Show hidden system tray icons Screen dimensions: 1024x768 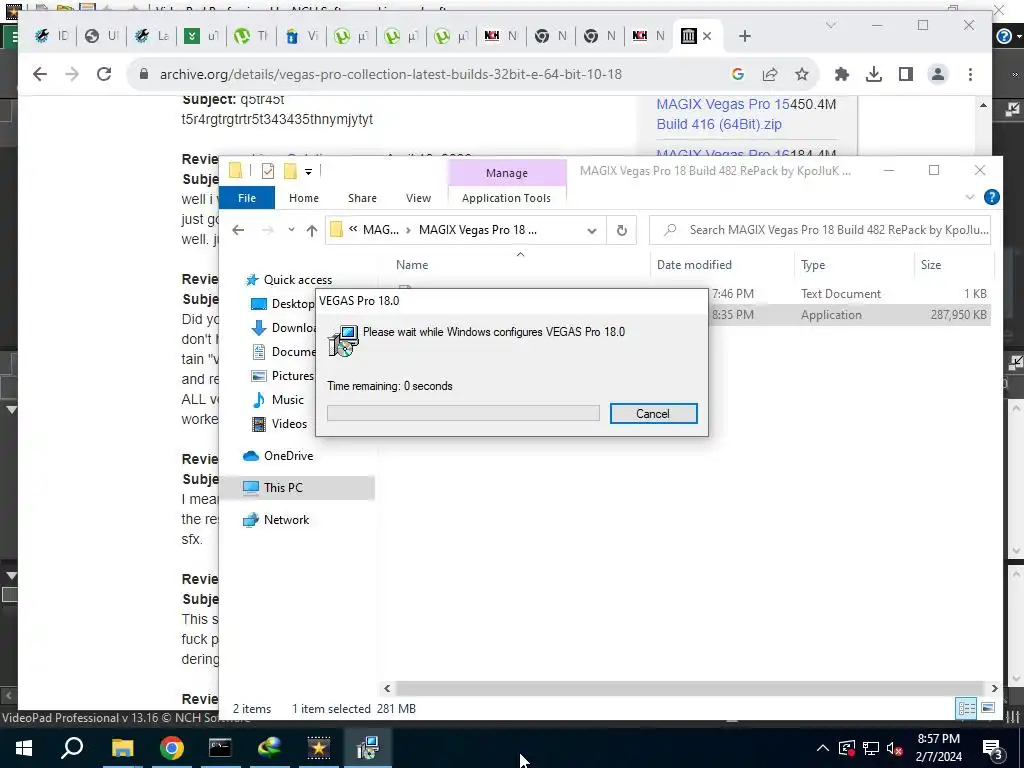click(x=823, y=748)
